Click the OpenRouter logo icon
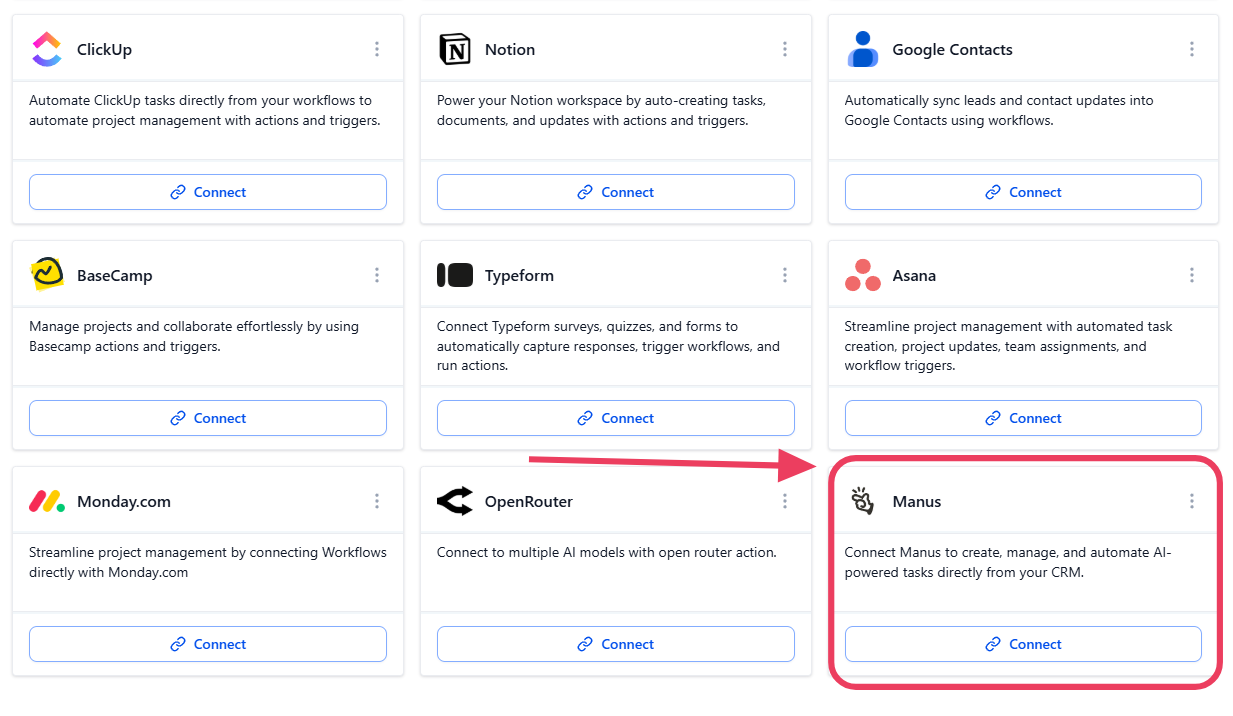This screenshot has width=1233, height=716. pyautogui.click(x=455, y=501)
